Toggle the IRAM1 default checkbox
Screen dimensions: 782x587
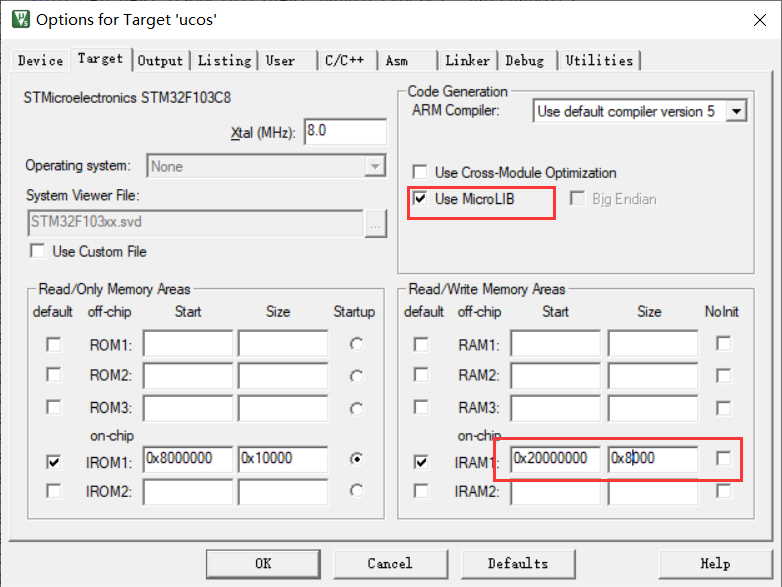tap(421, 462)
